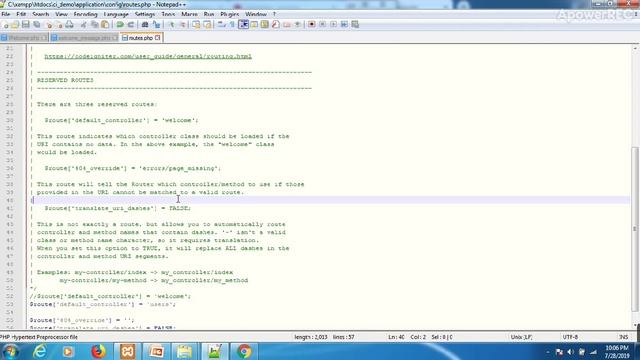Toggle synchronized vertical scrolling icon
The height and width of the screenshot is (360, 640).
(196, 24)
